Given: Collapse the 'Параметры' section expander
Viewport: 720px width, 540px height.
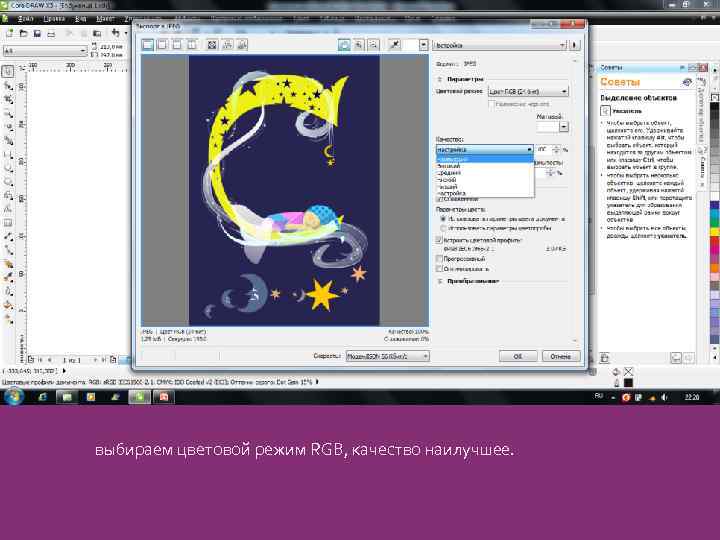Looking at the screenshot, I should [x=439, y=79].
